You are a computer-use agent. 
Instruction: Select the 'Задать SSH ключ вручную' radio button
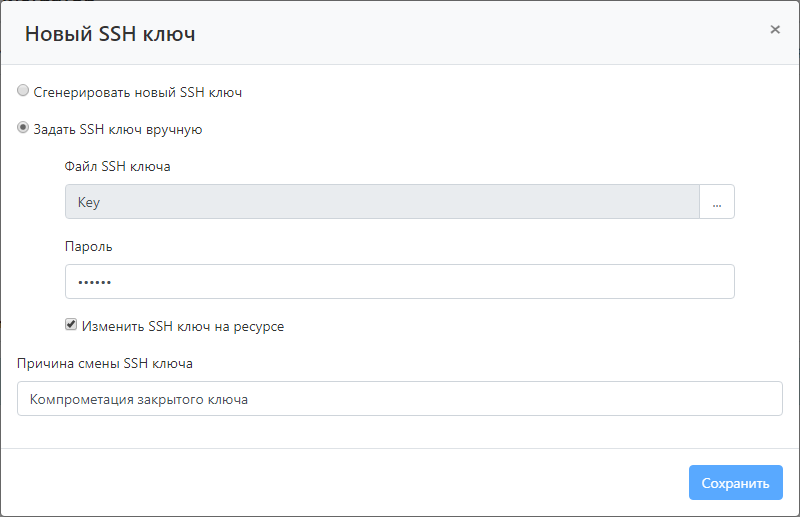pyautogui.click(x=23, y=128)
